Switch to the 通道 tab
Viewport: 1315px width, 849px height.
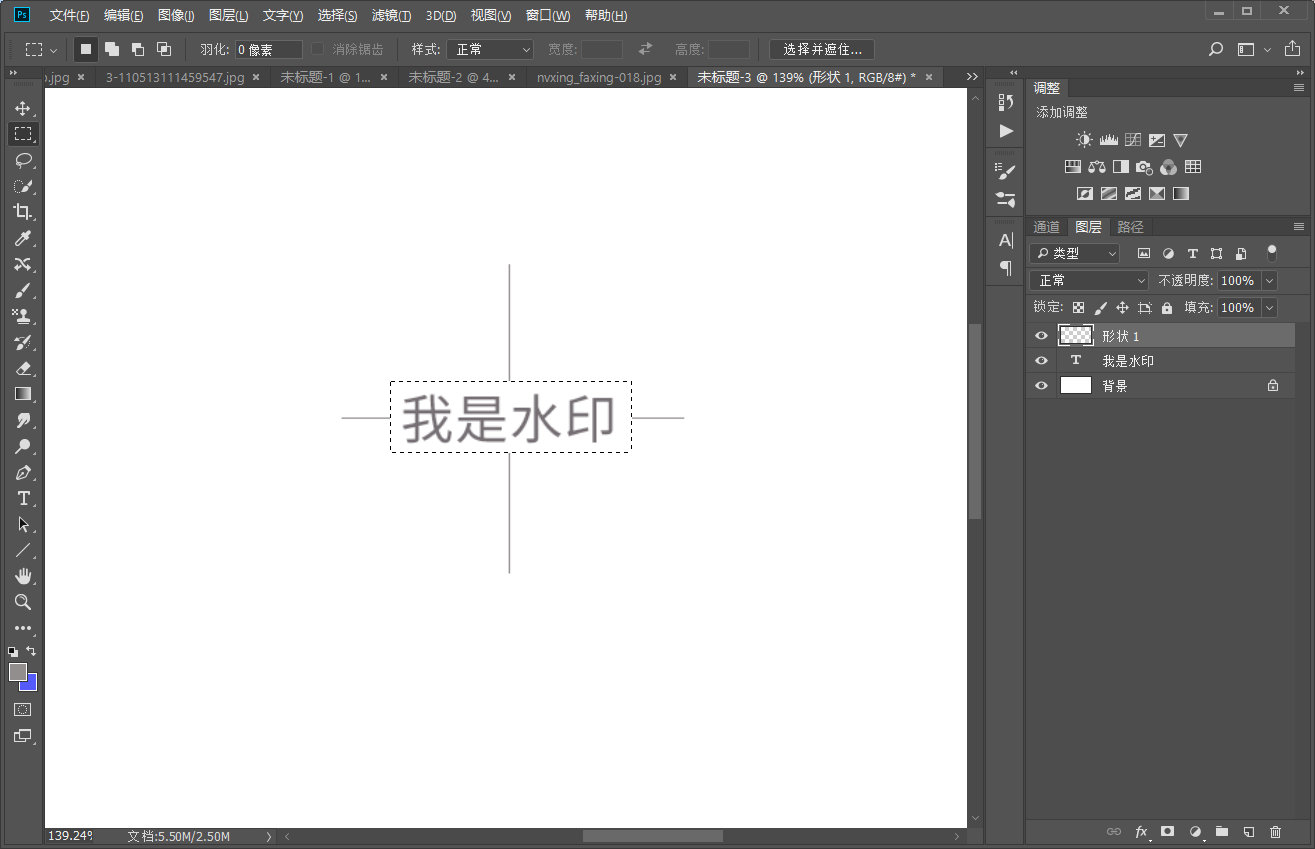coord(1047,227)
